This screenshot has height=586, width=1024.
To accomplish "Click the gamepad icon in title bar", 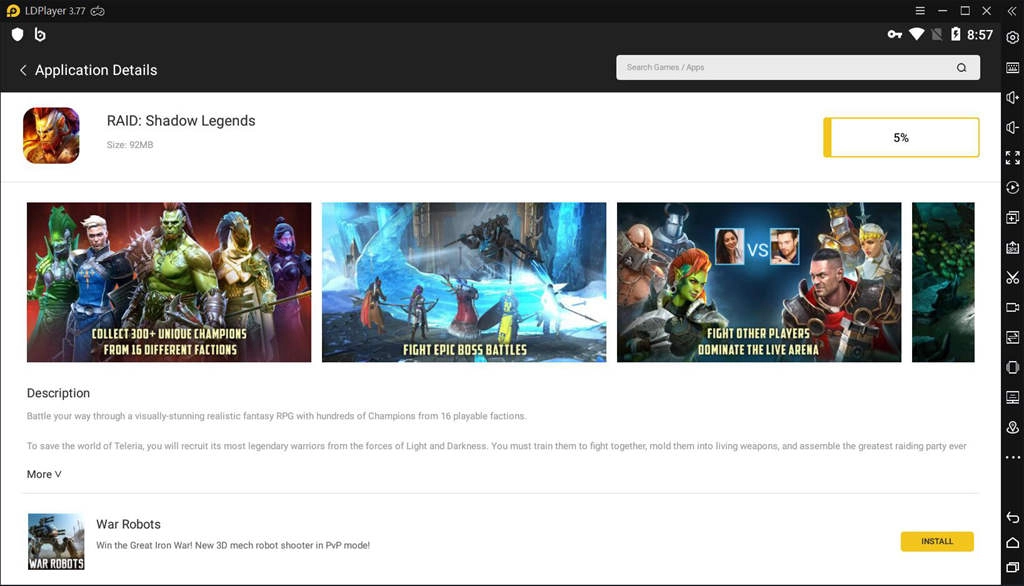I will point(97,11).
